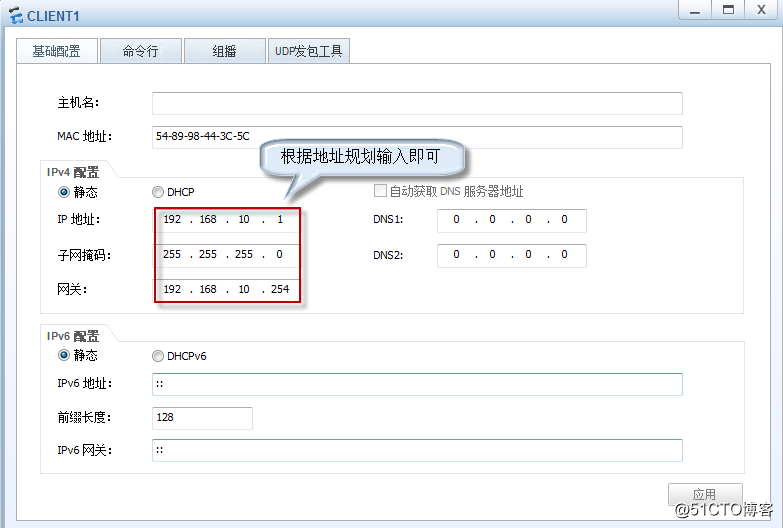Click the IPv6 网关 input field
The height and width of the screenshot is (528, 783).
click(x=417, y=450)
